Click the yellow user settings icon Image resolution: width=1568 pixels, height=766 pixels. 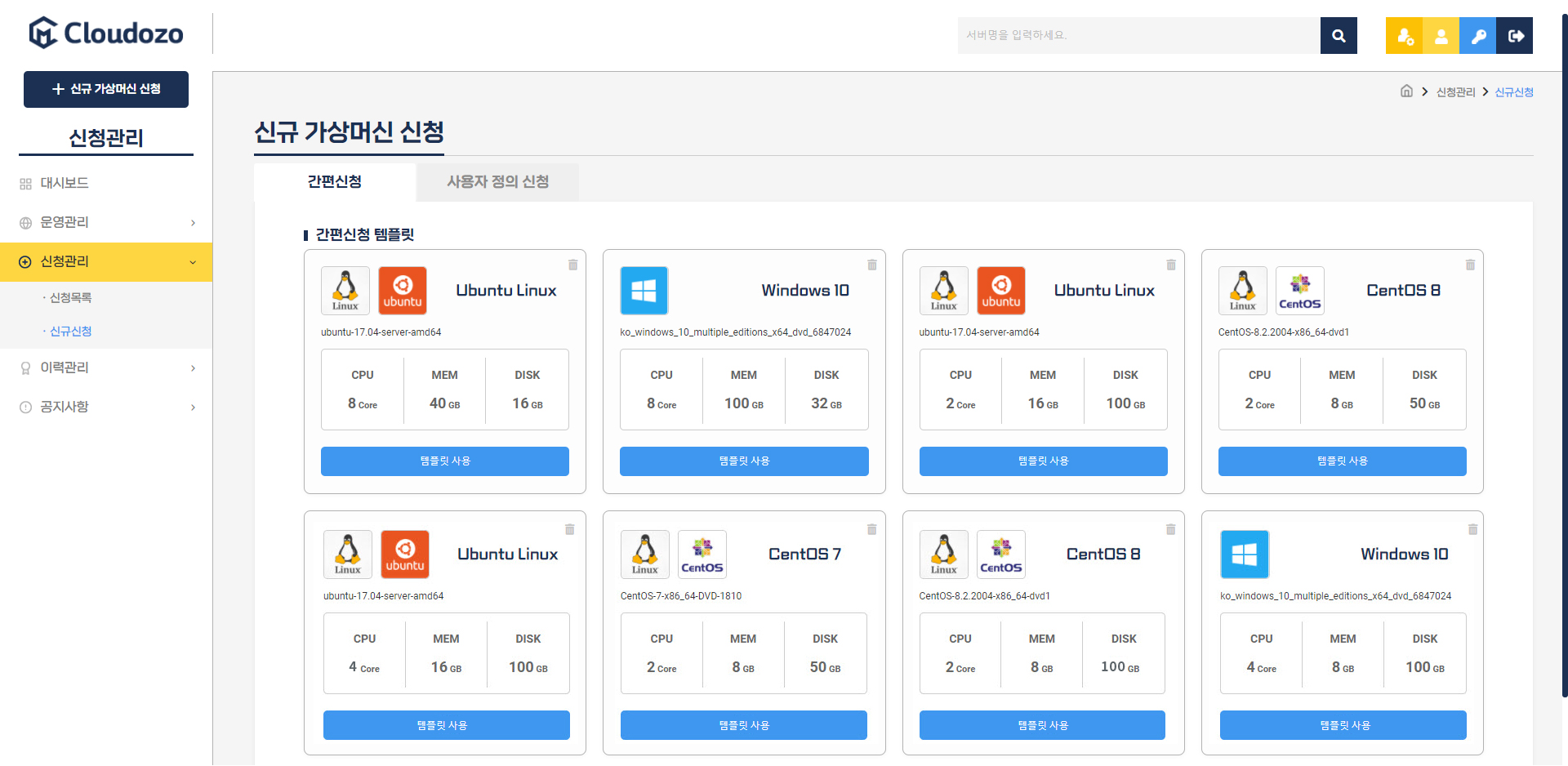pyautogui.click(x=1404, y=36)
